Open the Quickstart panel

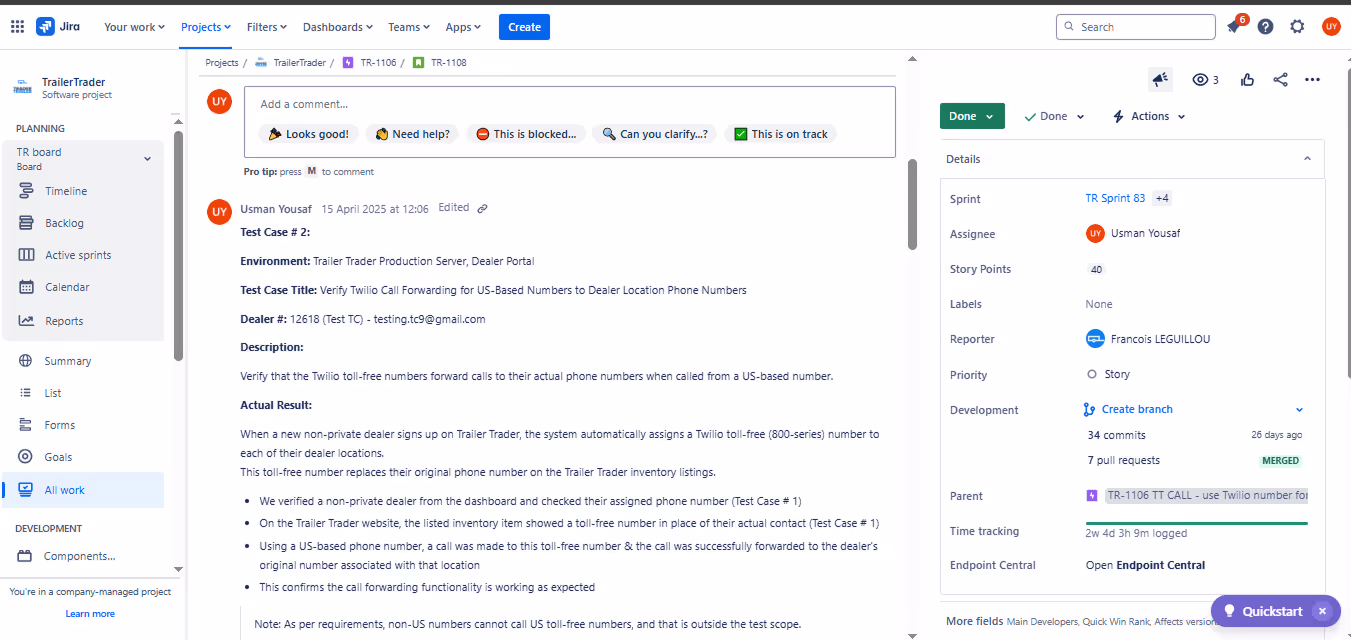[1262, 611]
